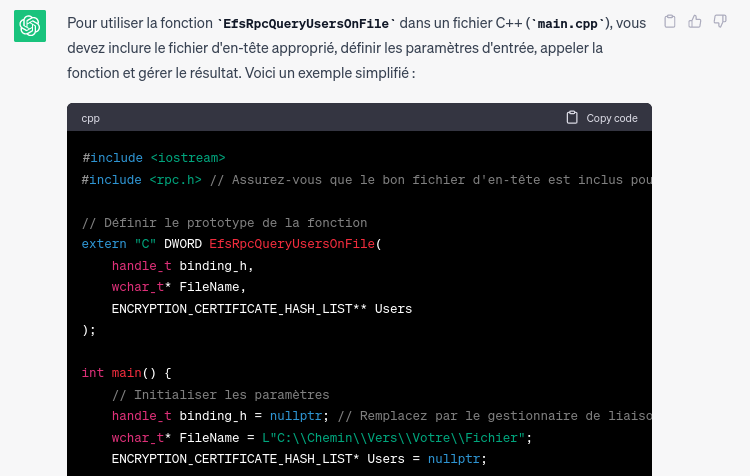Click 'ENCRYPTION_CERTIFICATE_HASH_LIST** Users' parameter line
This screenshot has width=750, height=476.
click(262, 309)
